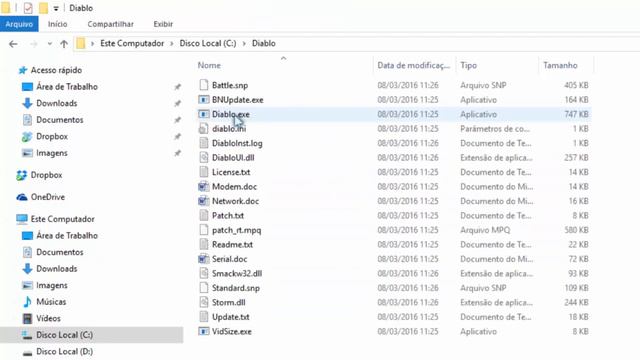Click the VidSize.exe application icon
Screen dimensions: 640x360
(203, 331)
